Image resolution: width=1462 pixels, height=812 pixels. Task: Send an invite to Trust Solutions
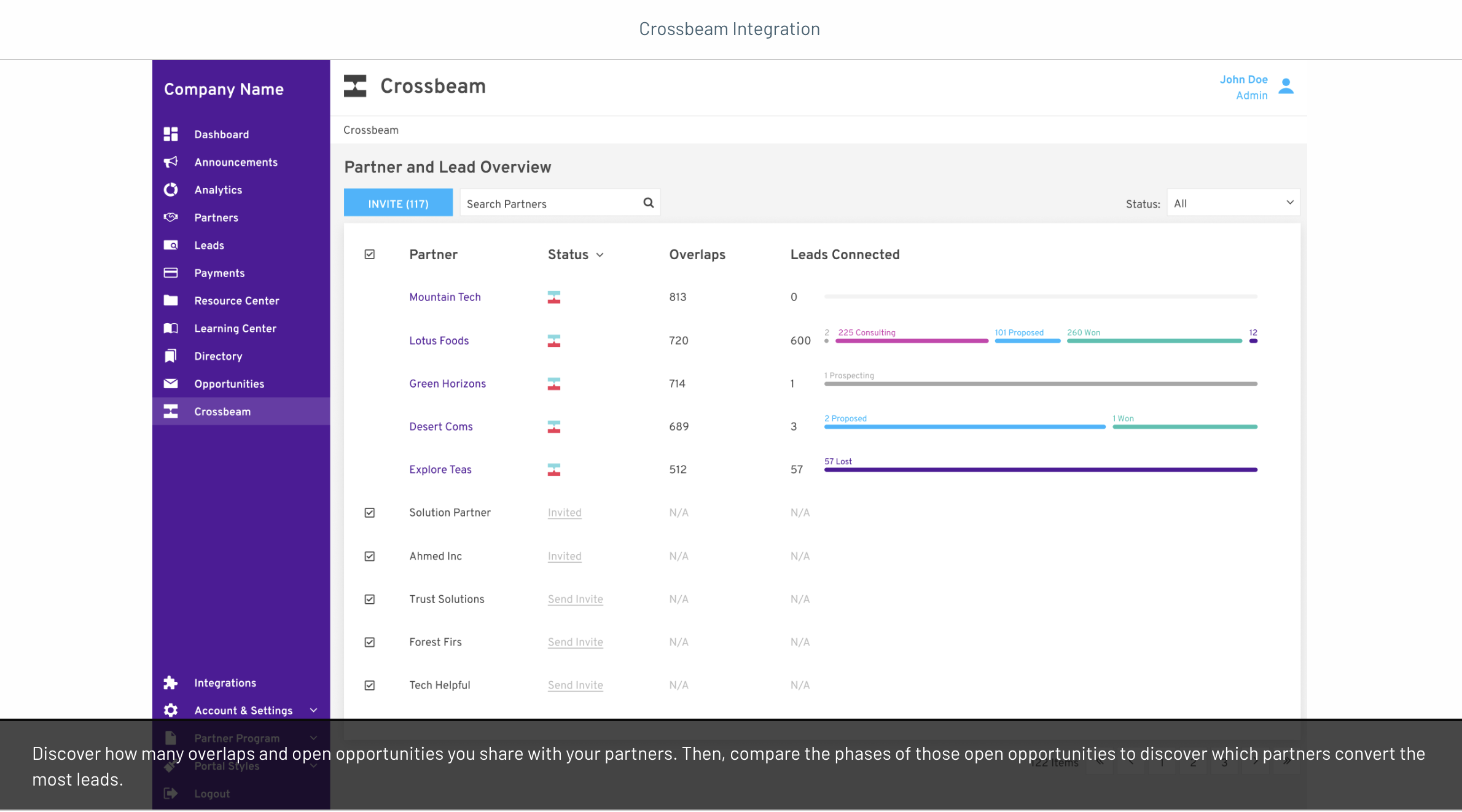pos(575,599)
